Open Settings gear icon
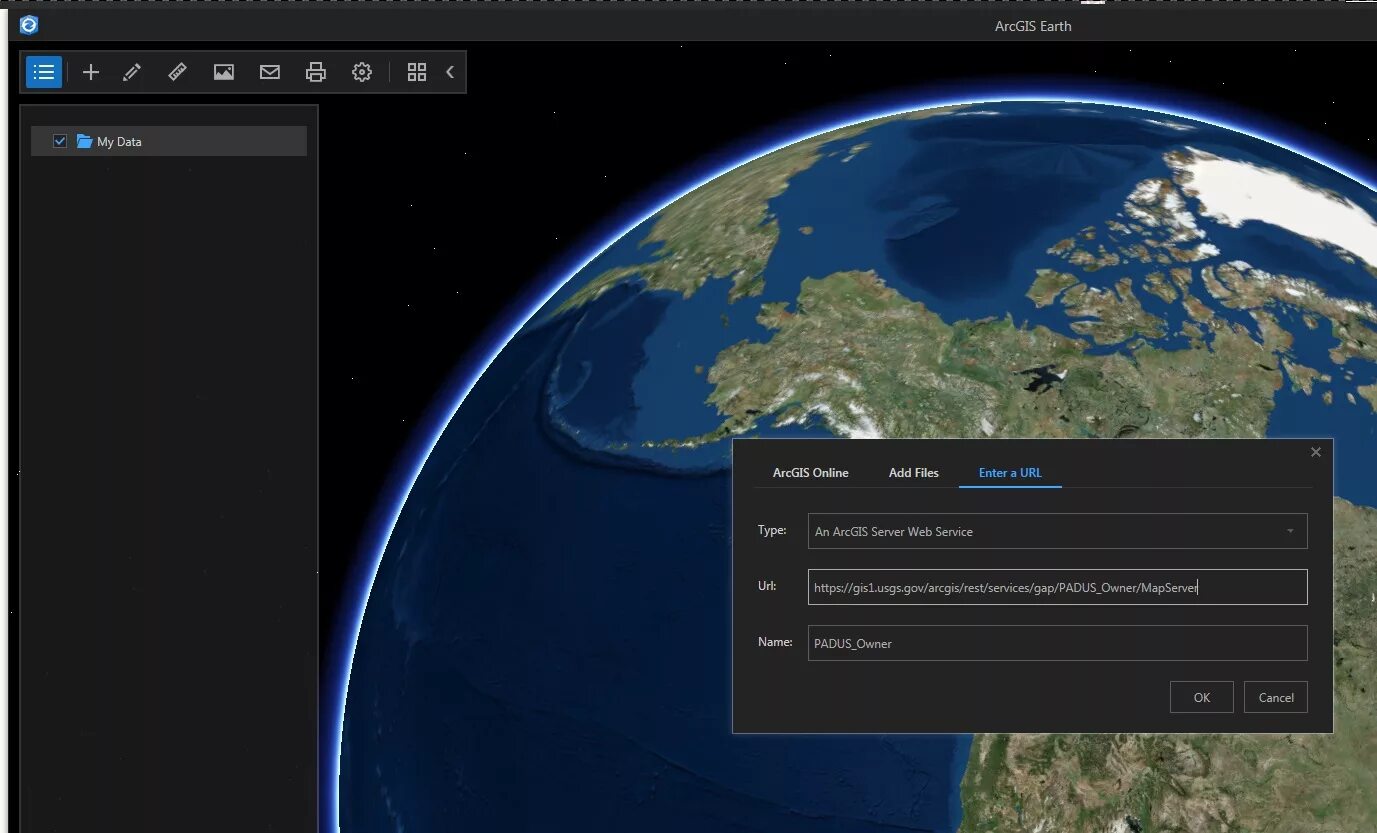 (362, 72)
